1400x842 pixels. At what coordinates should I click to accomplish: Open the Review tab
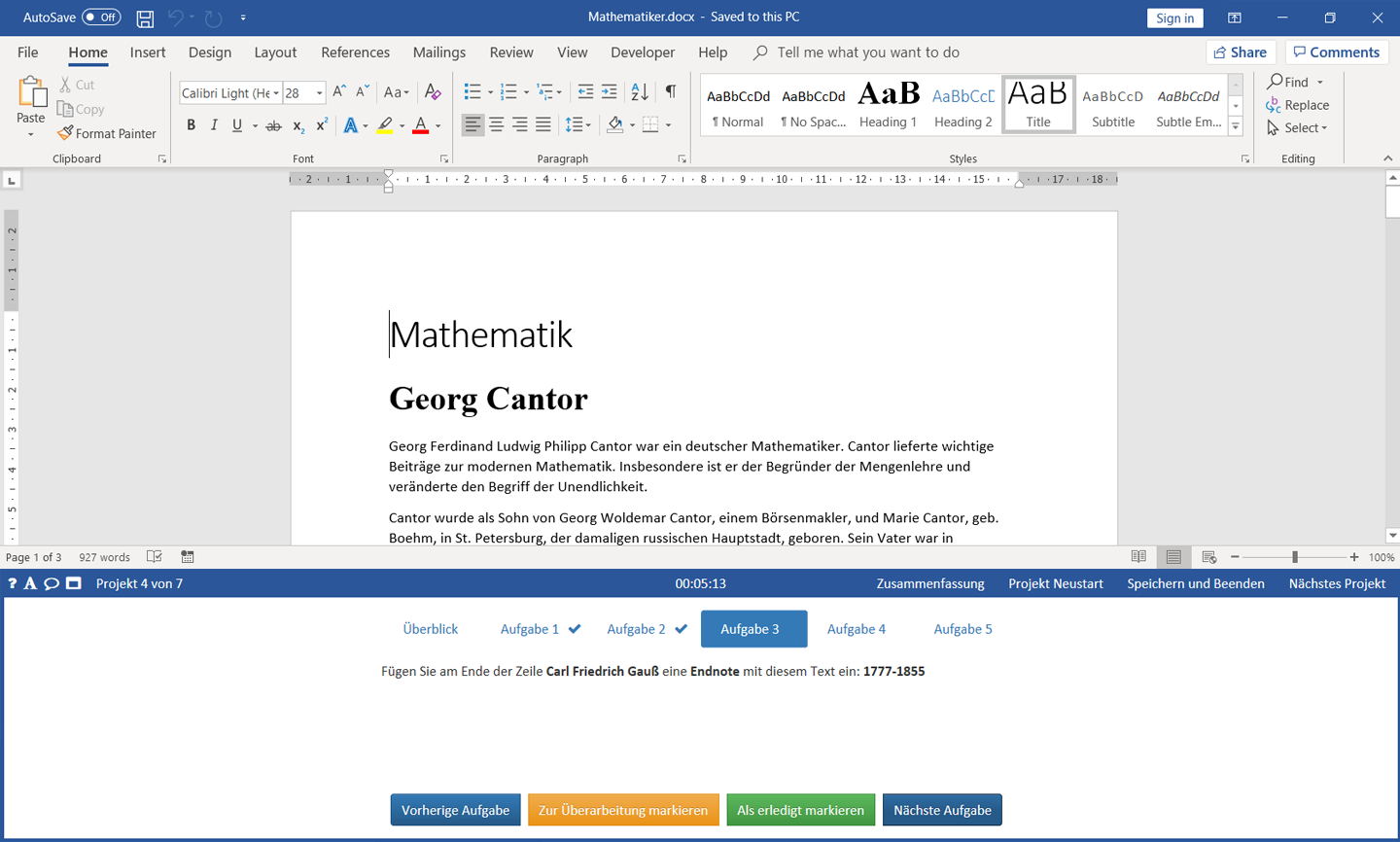tap(511, 53)
